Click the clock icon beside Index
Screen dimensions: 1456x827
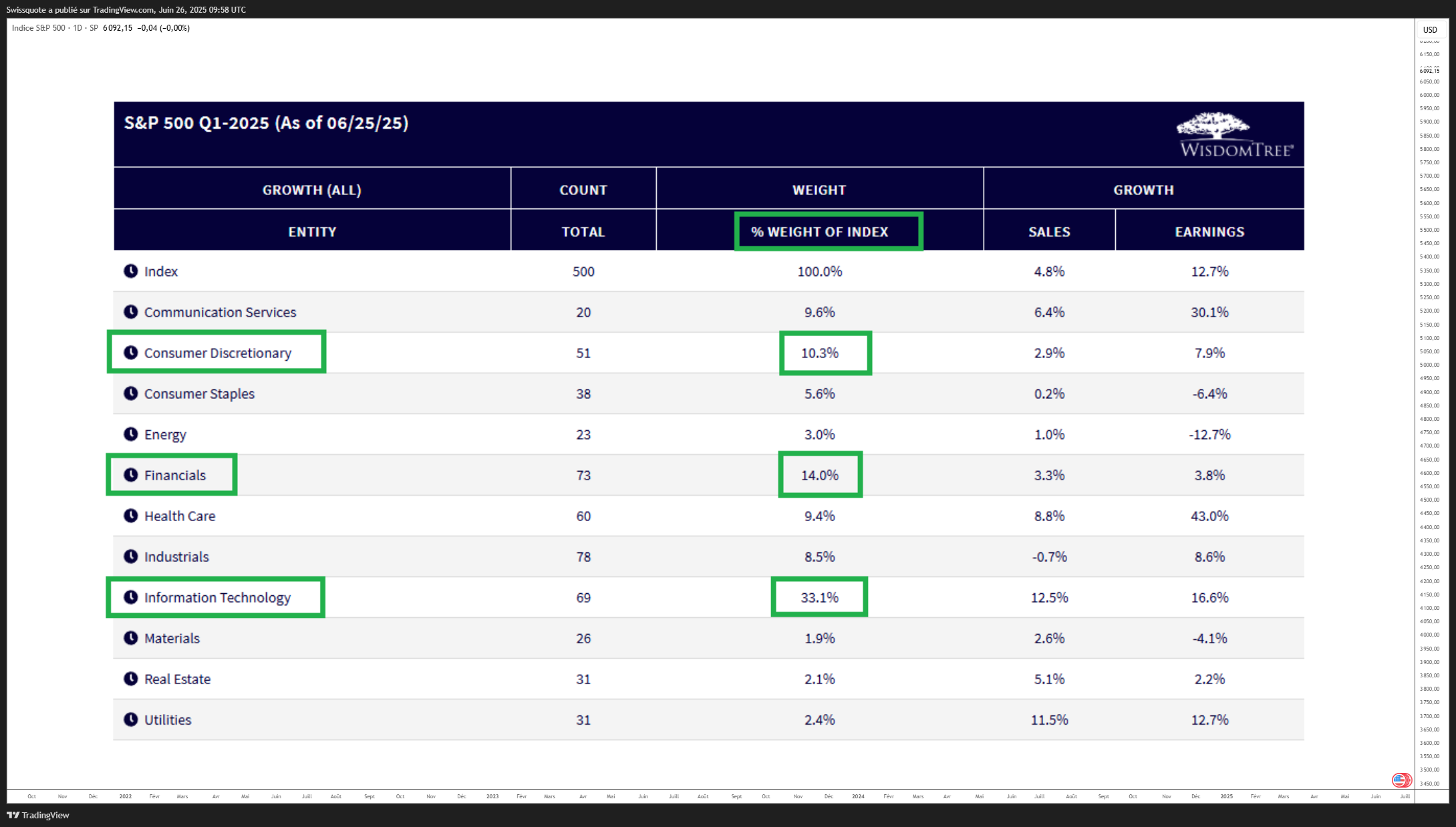131,271
